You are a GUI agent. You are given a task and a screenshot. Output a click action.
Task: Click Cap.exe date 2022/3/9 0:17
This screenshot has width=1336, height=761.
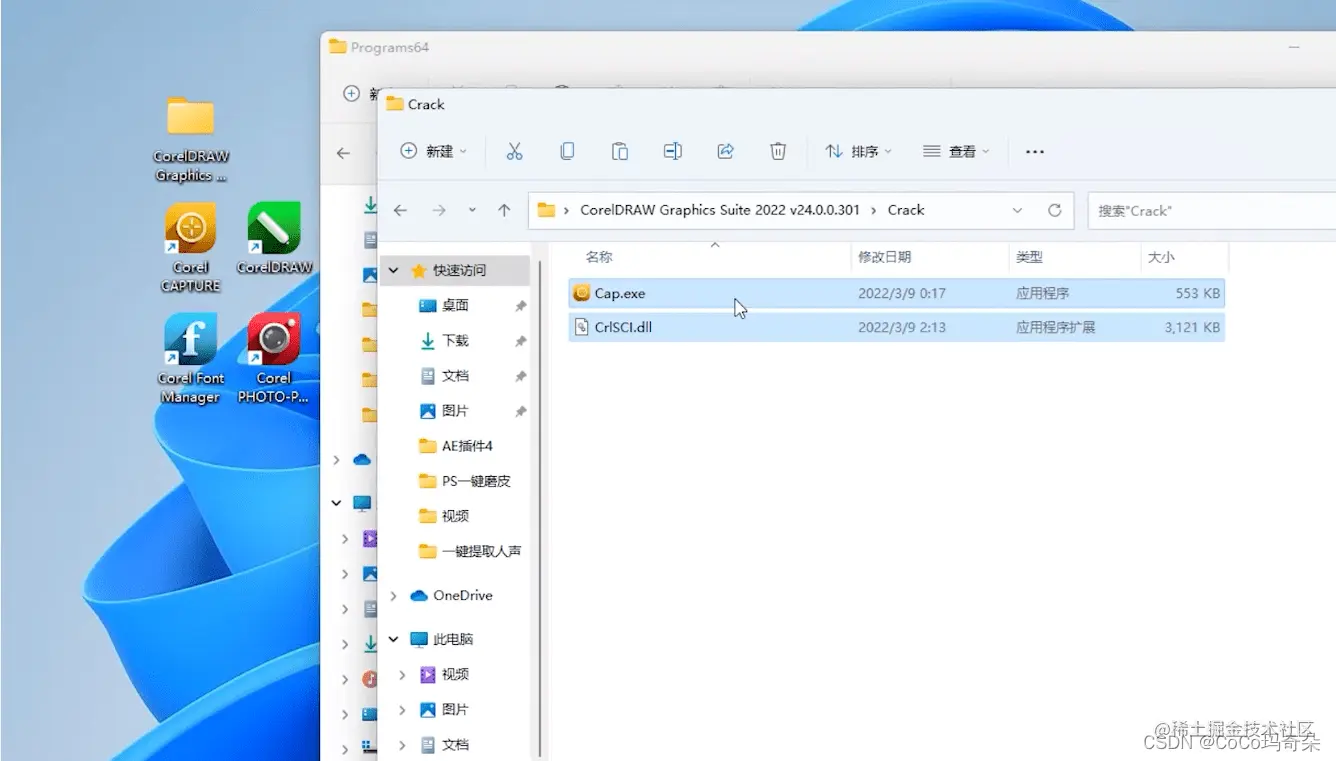click(901, 293)
